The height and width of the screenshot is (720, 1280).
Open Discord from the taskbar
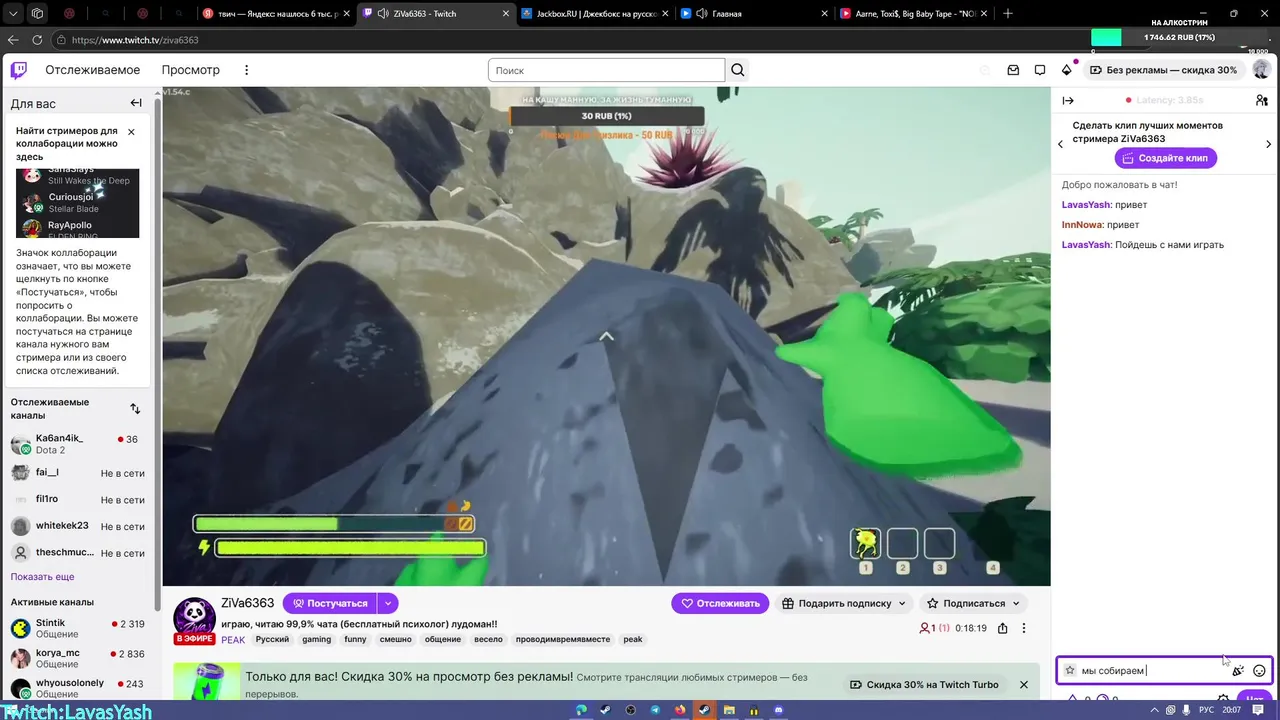pos(779,710)
